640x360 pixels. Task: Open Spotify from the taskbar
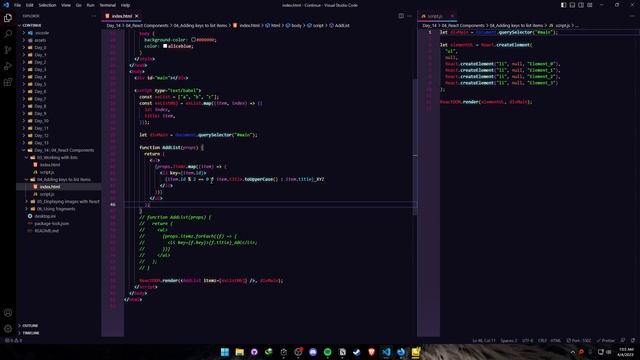point(328,352)
